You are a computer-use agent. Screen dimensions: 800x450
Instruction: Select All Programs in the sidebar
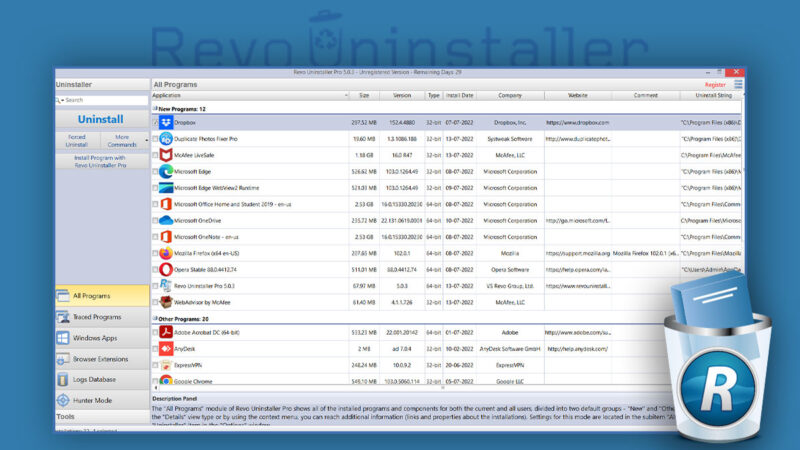[102, 295]
